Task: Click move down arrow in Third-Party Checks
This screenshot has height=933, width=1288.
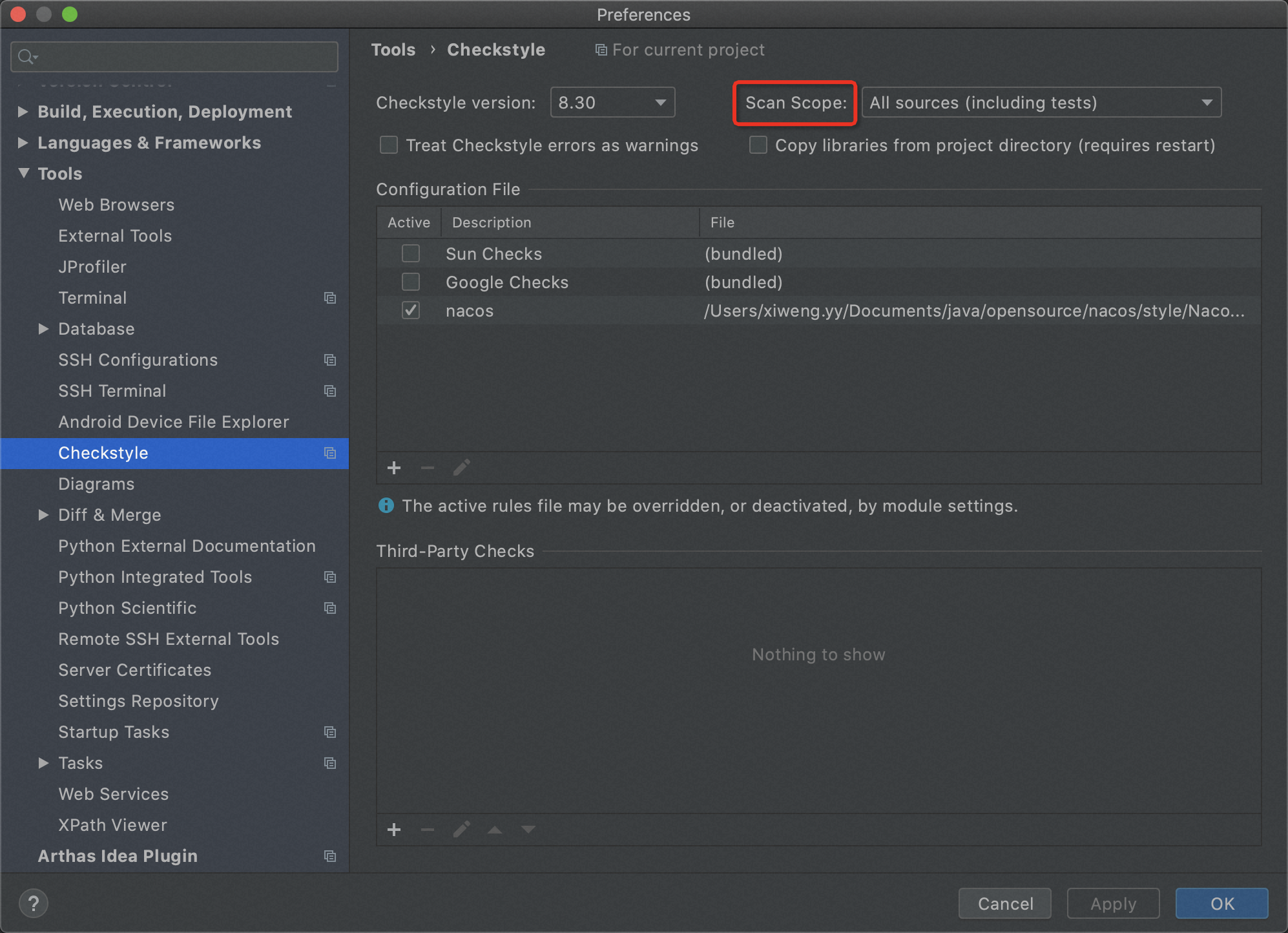Action: point(528,830)
